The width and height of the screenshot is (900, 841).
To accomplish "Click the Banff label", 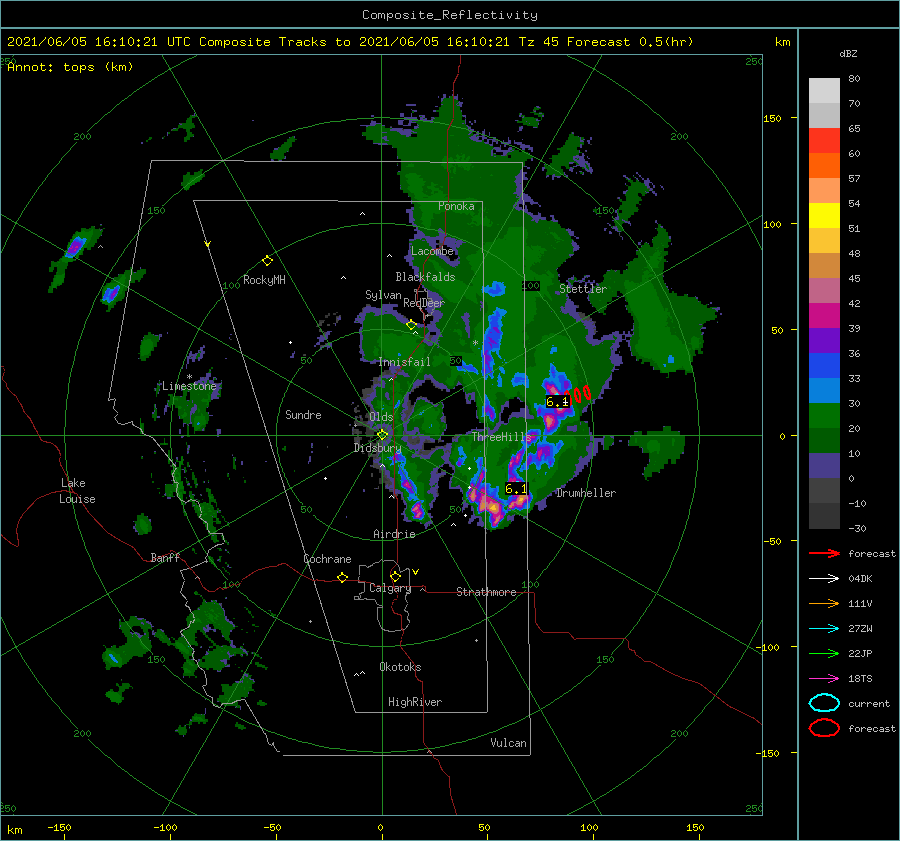I will click(x=165, y=558).
